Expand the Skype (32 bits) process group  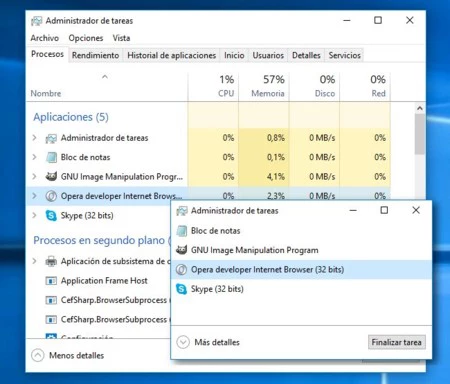point(34,215)
